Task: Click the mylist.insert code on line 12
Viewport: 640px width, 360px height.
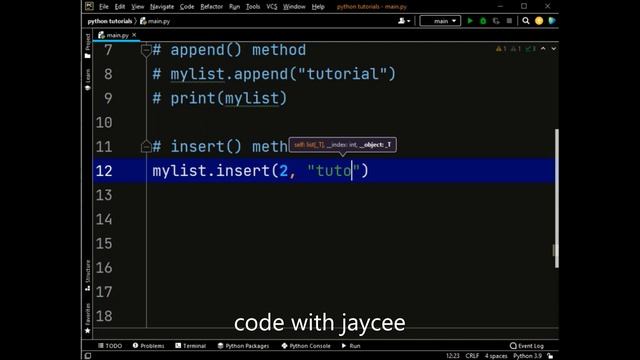Action: coord(260,171)
